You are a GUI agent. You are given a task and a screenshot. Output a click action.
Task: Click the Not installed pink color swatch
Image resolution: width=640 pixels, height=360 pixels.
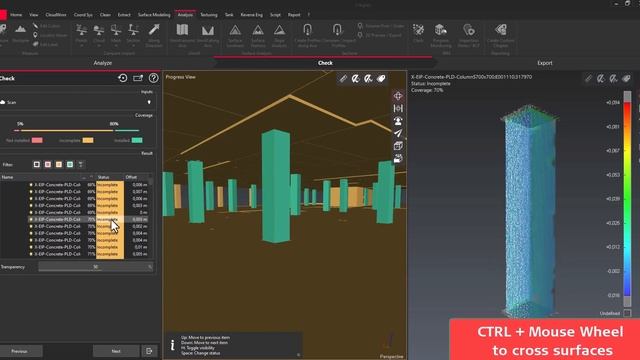point(37,140)
